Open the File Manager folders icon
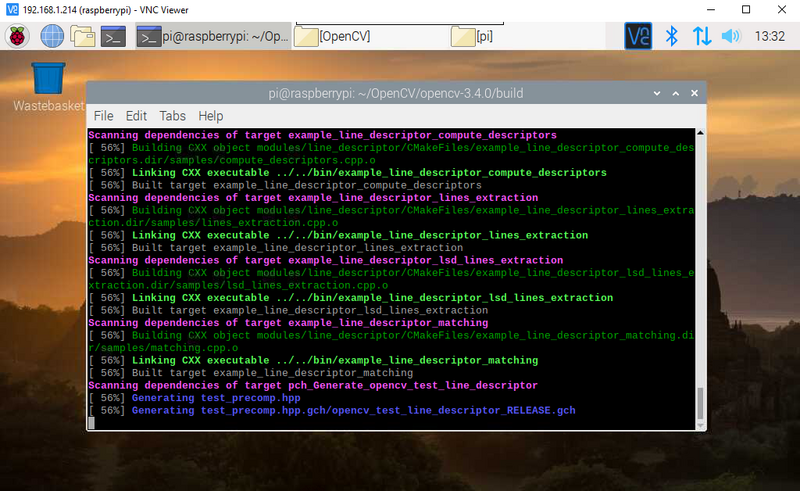The height and width of the screenshot is (491, 800). 83,36
